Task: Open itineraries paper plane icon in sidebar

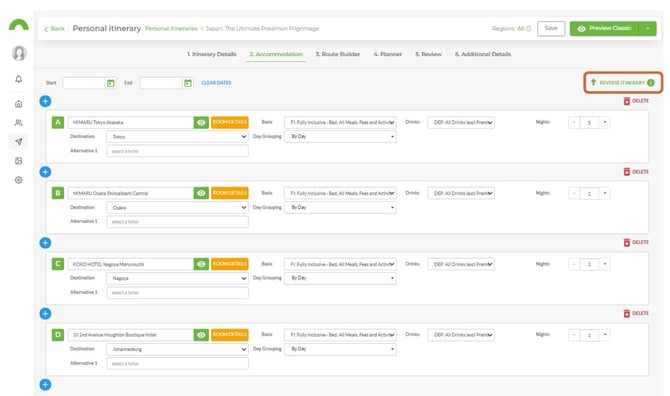Action: (18, 142)
